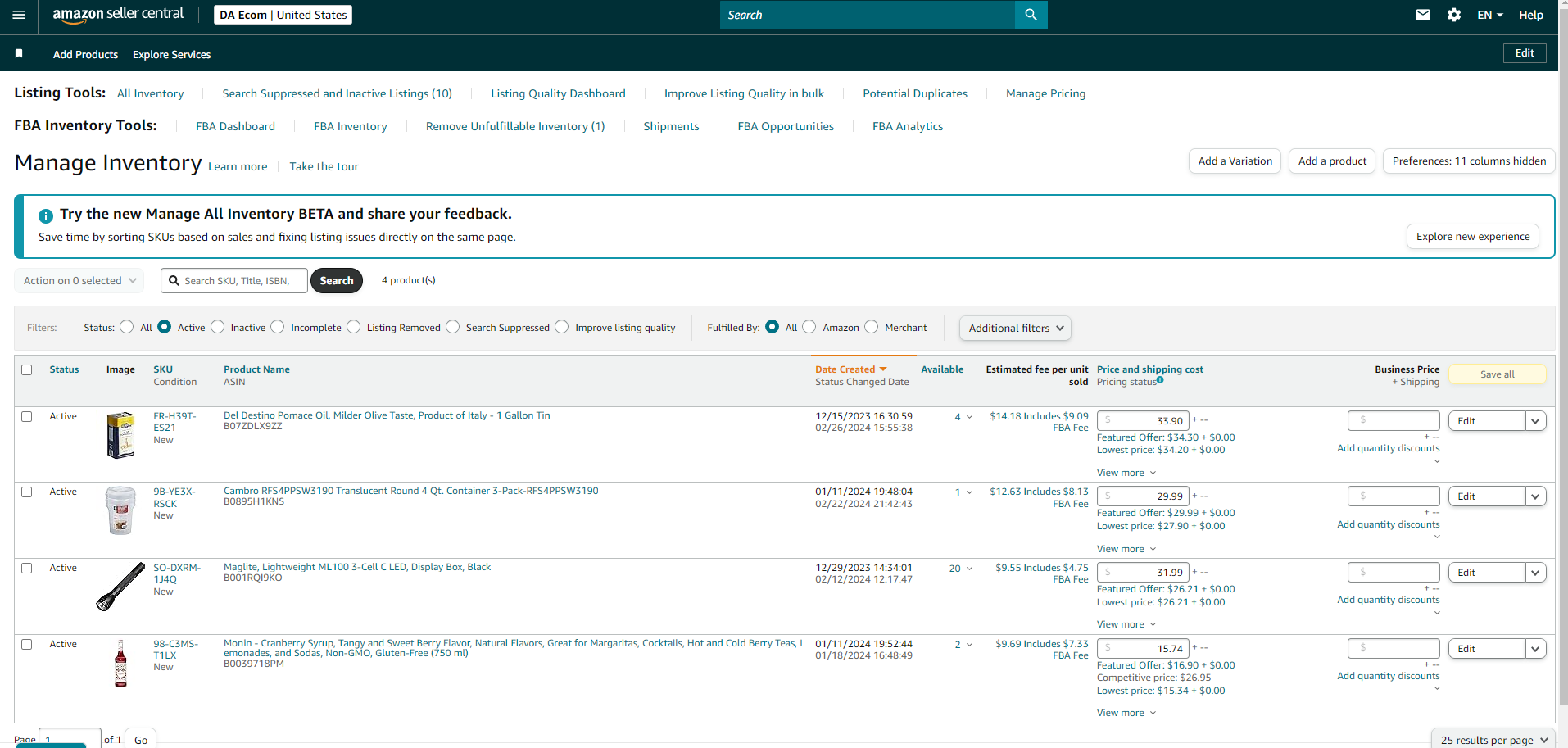Open the Explore Services menu item

(172, 54)
